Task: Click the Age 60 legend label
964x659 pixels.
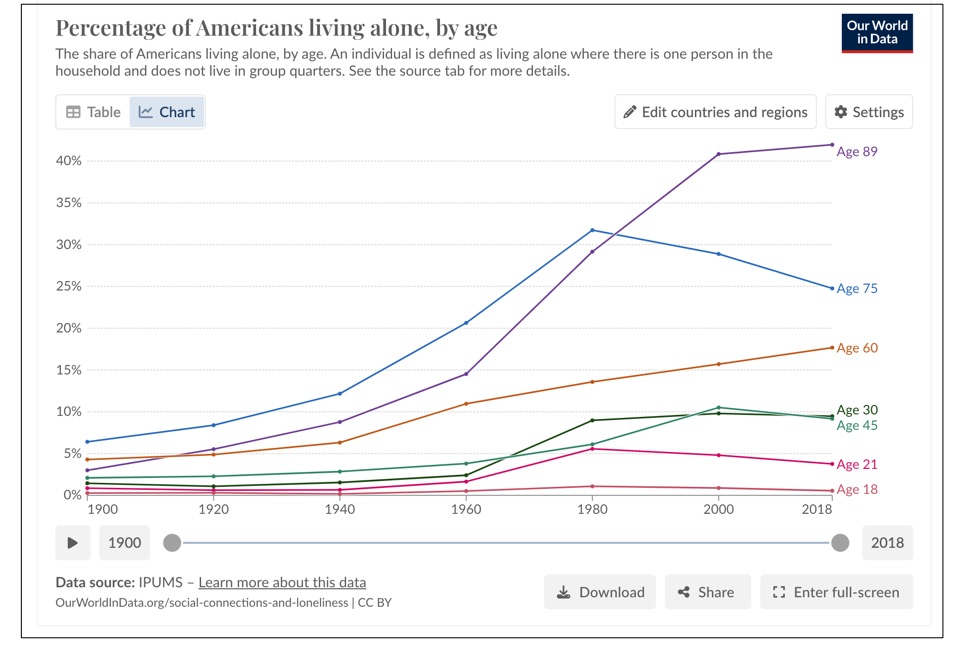Action: click(x=857, y=348)
